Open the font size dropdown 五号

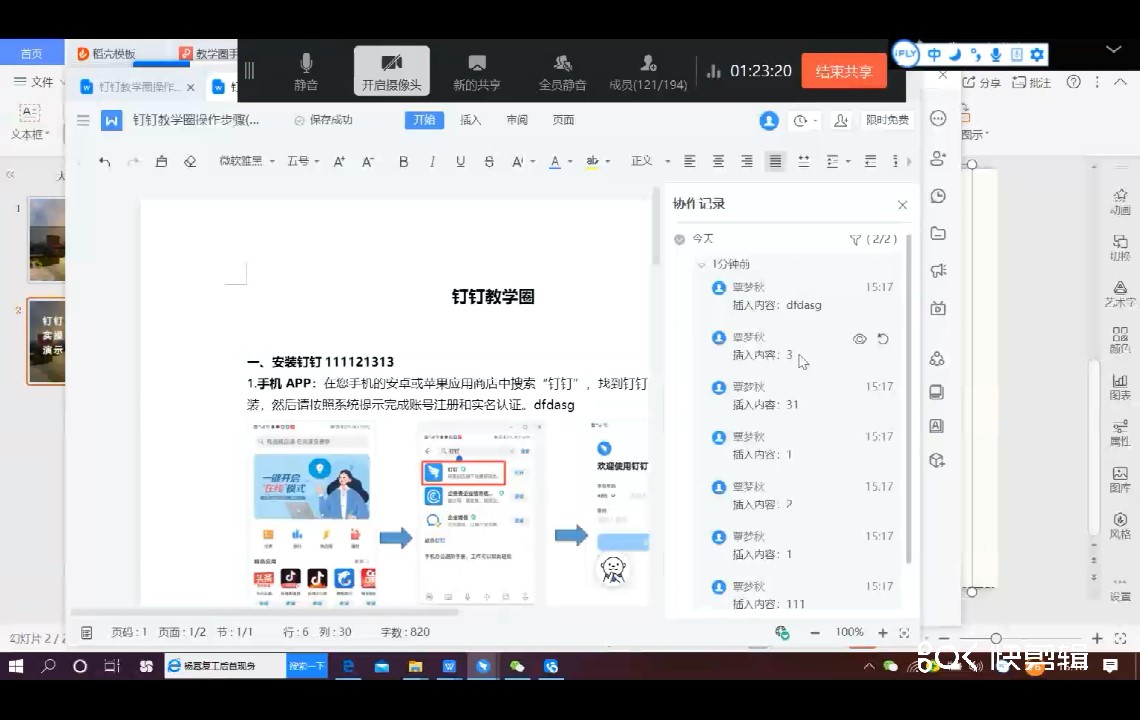pyautogui.click(x=302, y=162)
